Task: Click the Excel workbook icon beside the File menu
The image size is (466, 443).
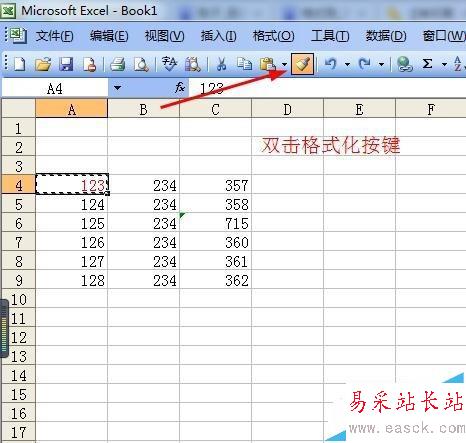Action: (18, 35)
